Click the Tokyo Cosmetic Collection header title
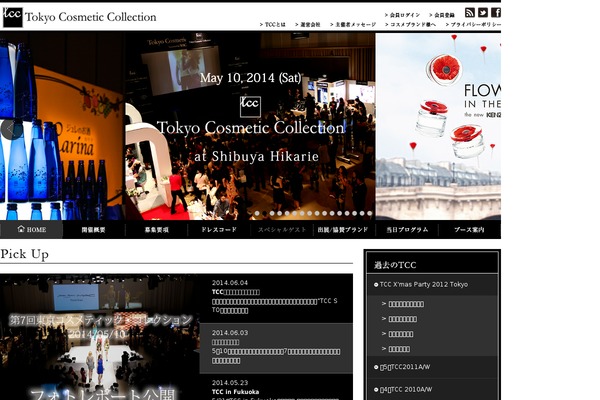The height and width of the screenshot is (400, 600). coord(91,17)
